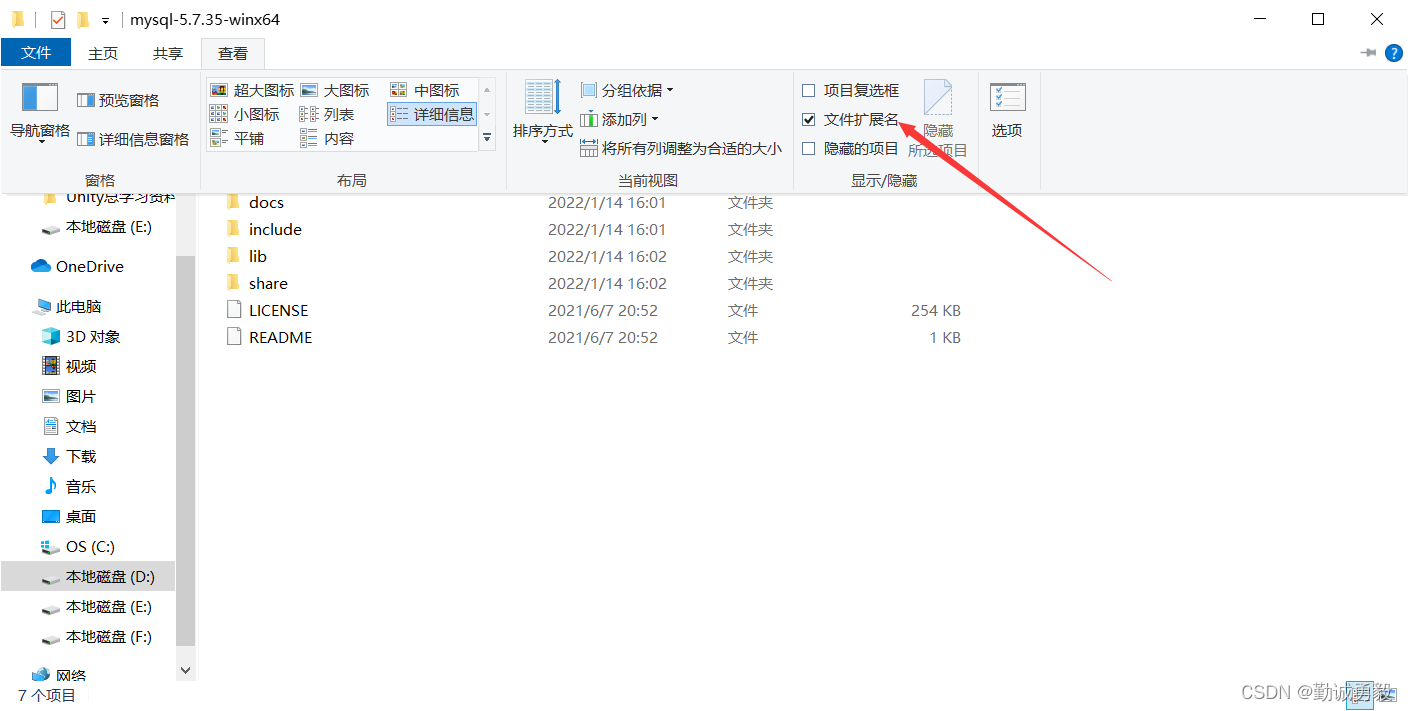Toggle the Preview pane
This screenshot has width=1408, height=711.
(x=118, y=100)
